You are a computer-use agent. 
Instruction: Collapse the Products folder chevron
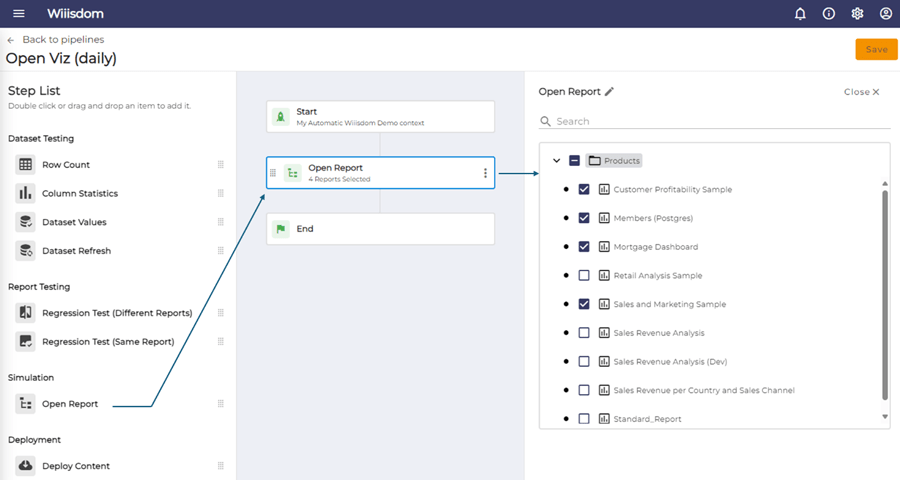pyautogui.click(x=556, y=160)
